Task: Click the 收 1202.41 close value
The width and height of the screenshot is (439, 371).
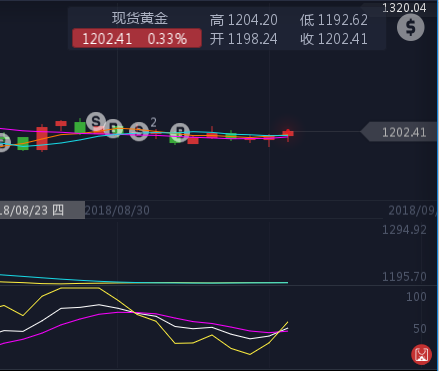Action: [x=334, y=39]
